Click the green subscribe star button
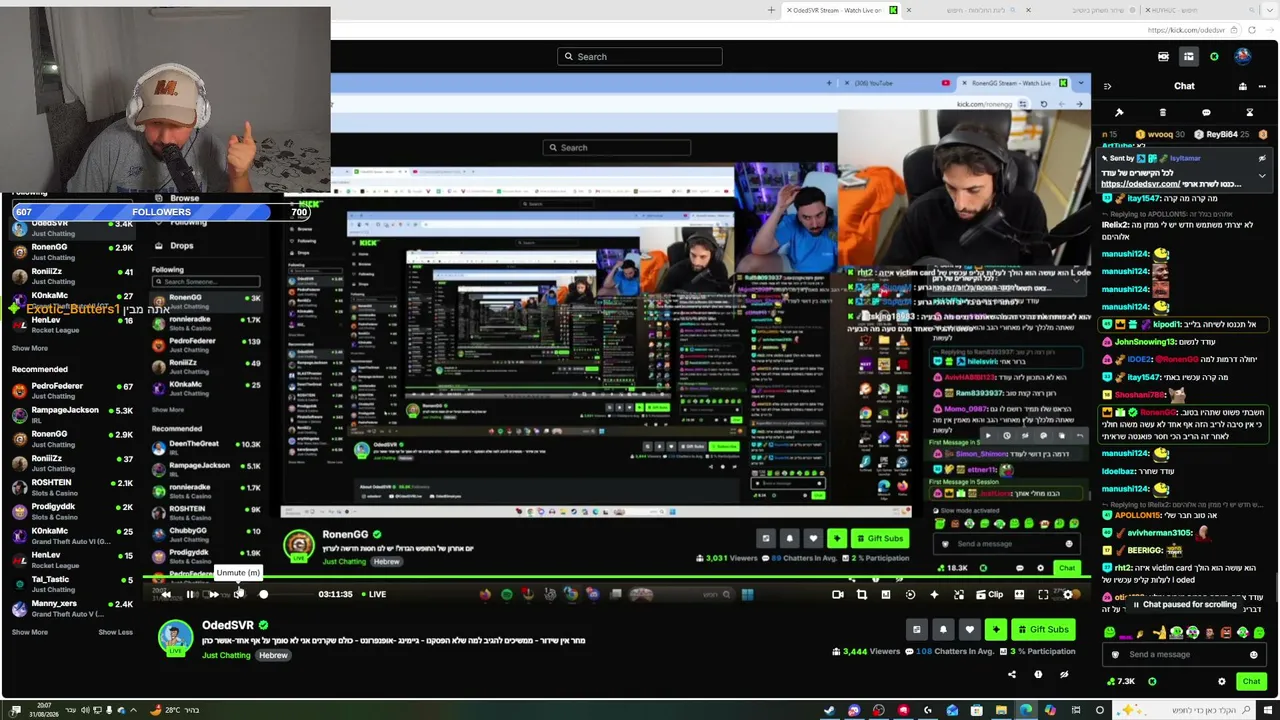Viewport: 1280px width, 720px height. [x=996, y=629]
